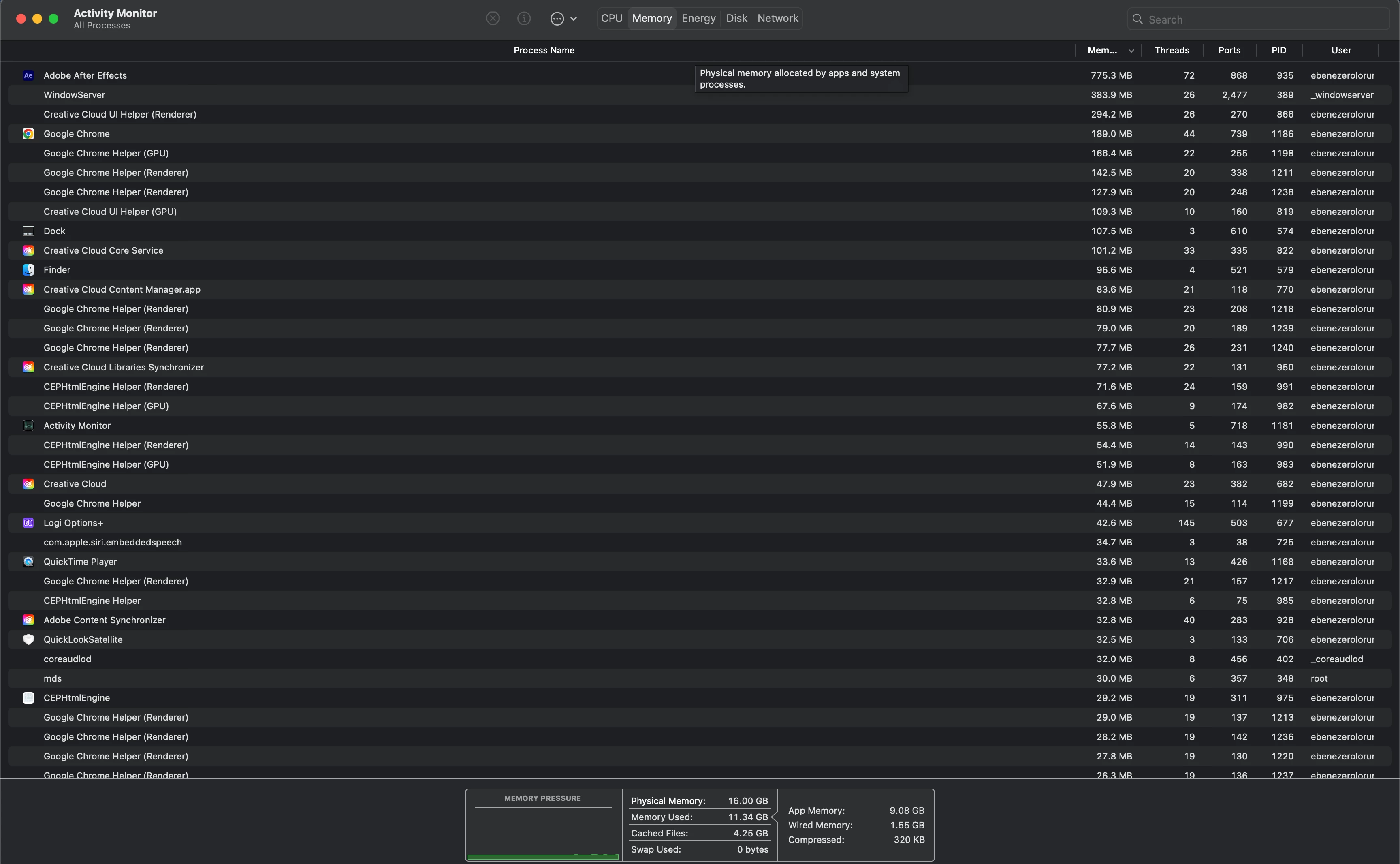
Task: Click the Dock process icon
Action: tap(28, 231)
